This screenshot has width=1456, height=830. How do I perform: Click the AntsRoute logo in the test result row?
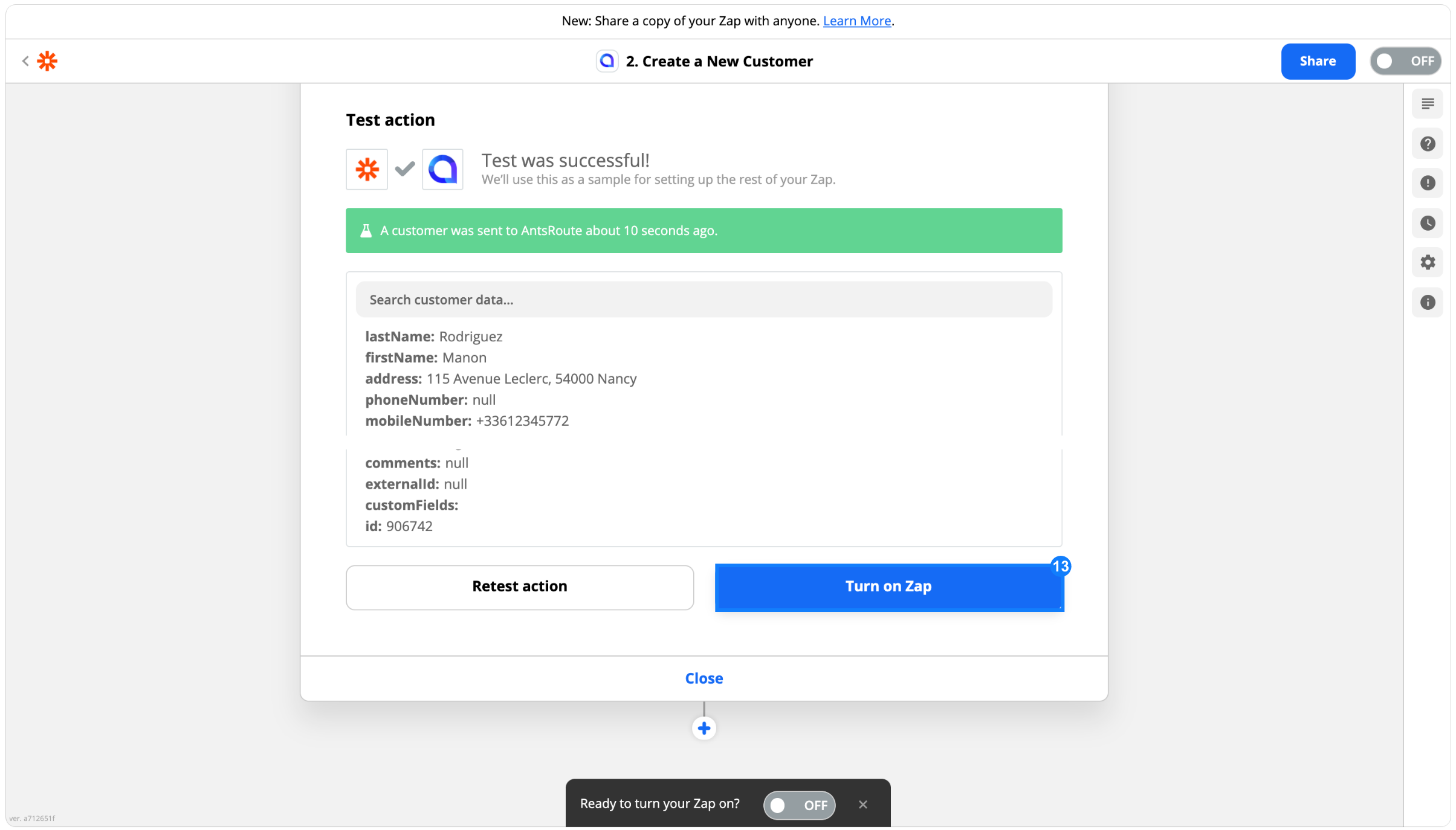(442, 169)
